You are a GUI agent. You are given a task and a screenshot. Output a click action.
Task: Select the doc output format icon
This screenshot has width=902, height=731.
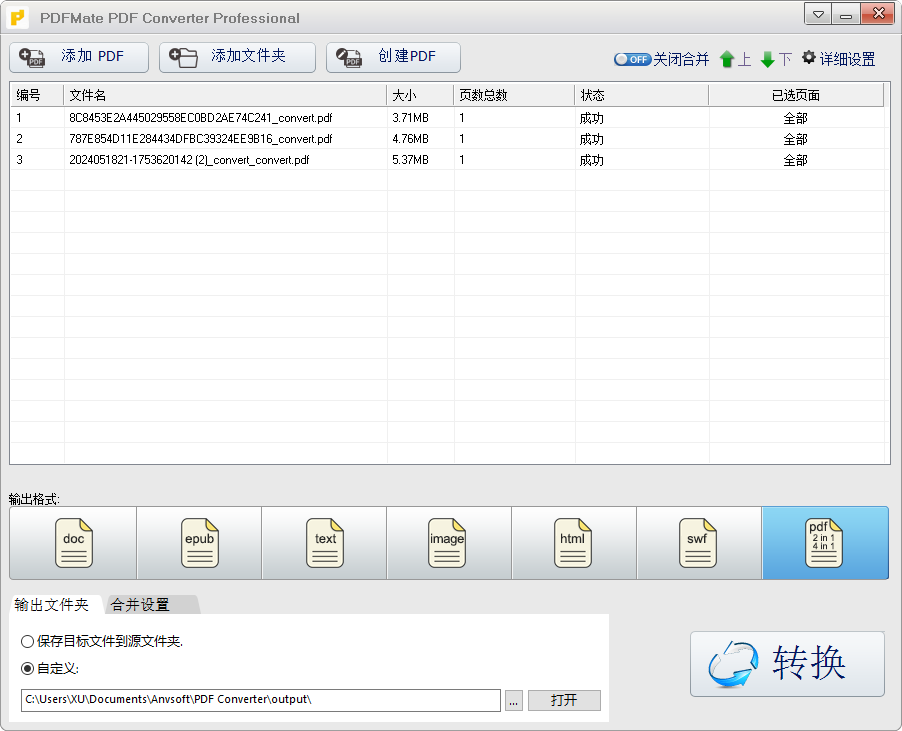pyautogui.click(x=72, y=543)
